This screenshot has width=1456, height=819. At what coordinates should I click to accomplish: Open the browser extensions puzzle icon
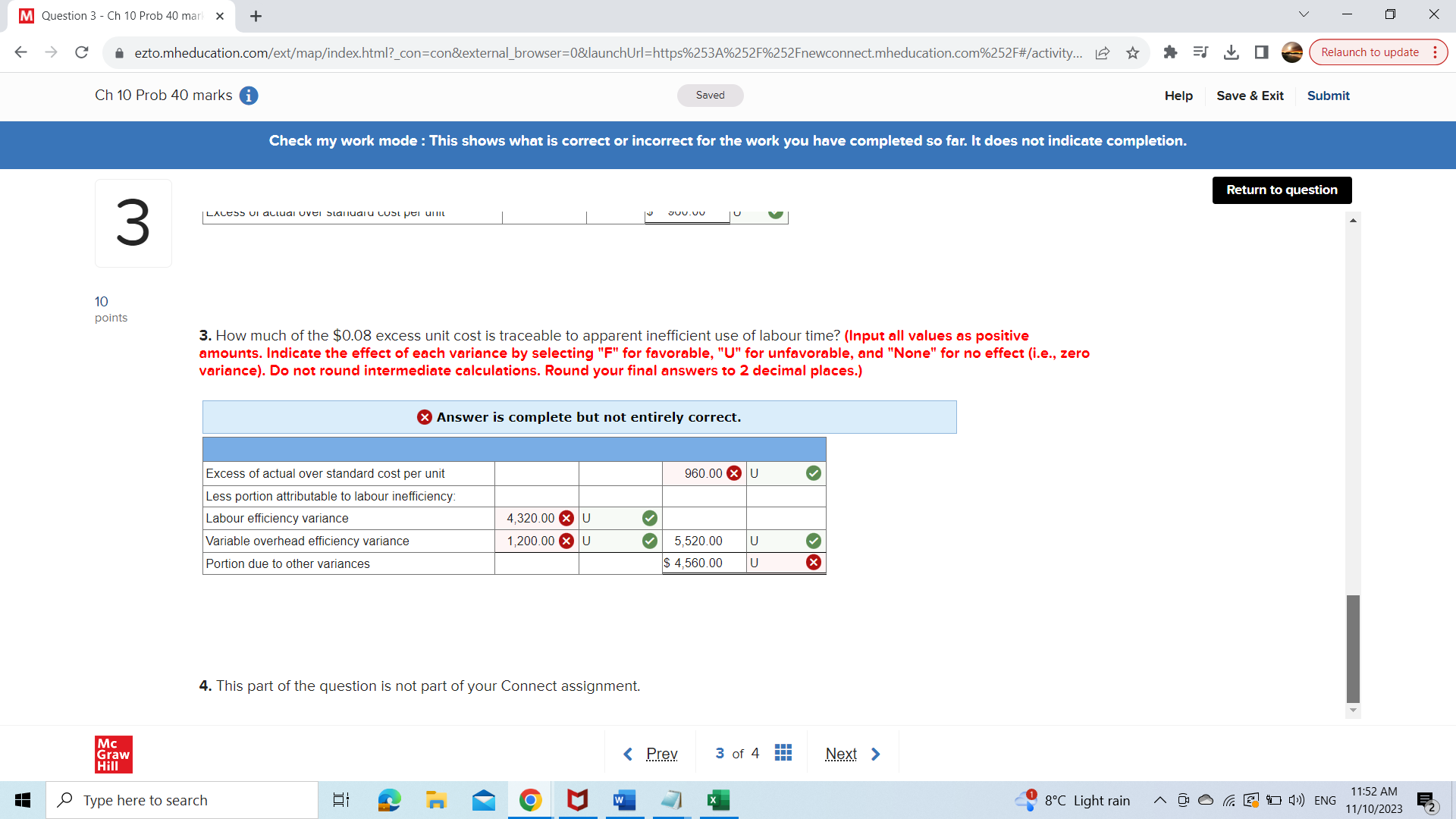coord(1170,52)
